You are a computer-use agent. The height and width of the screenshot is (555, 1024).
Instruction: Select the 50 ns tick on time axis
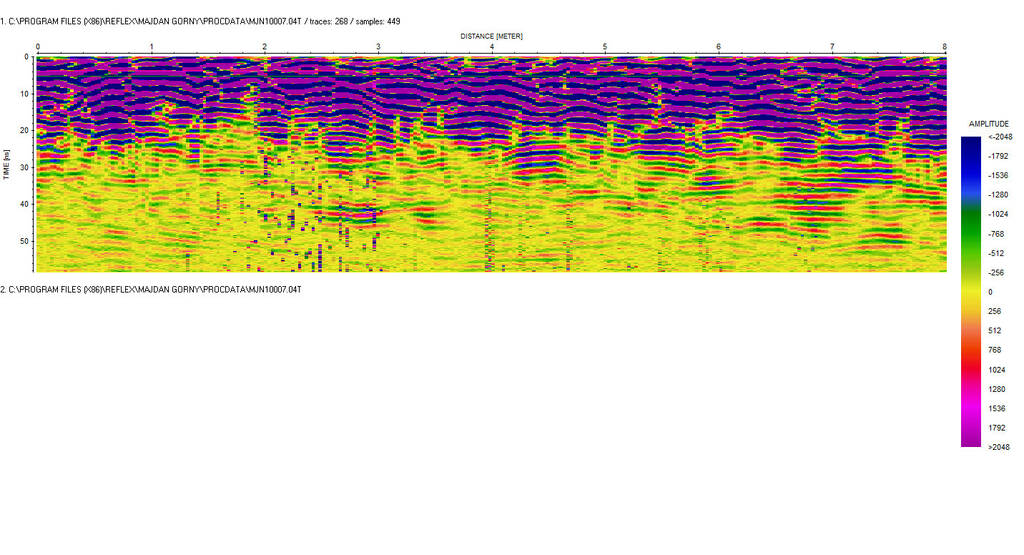25,241
